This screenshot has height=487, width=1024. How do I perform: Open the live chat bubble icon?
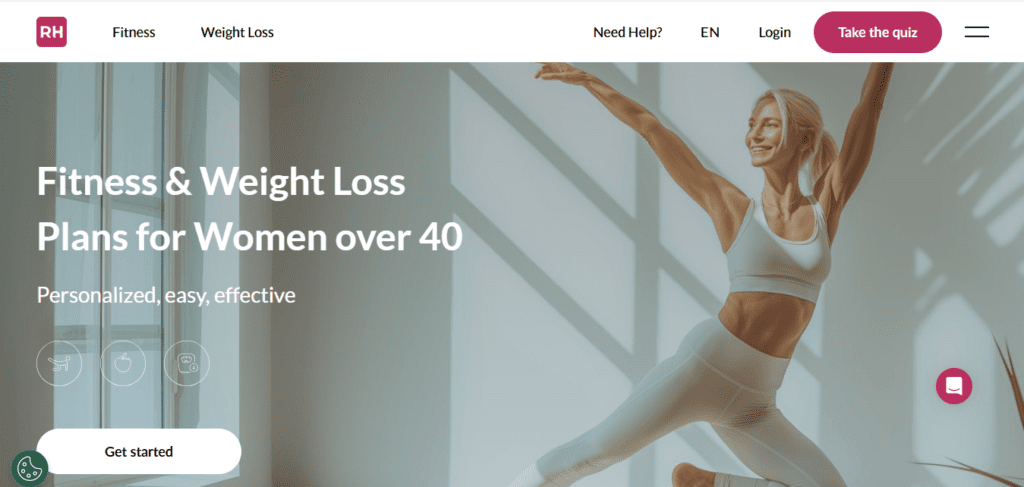pyautogui.click(x=954, y=386)
